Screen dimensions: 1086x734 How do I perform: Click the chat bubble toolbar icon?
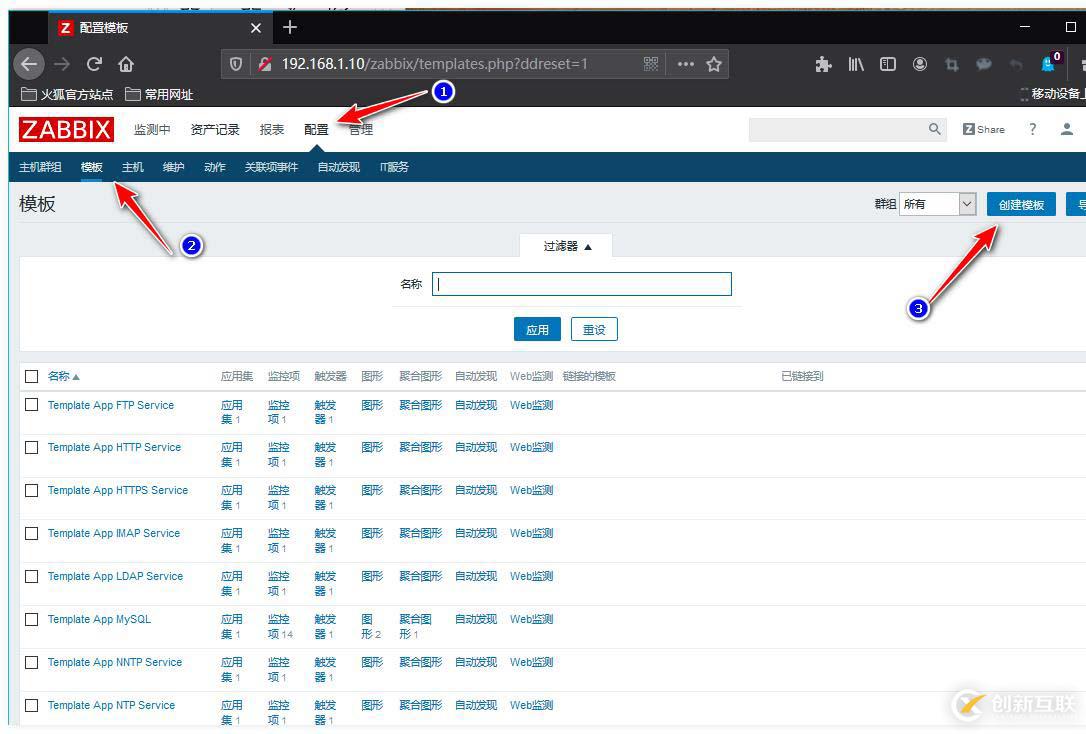point(983,64)
